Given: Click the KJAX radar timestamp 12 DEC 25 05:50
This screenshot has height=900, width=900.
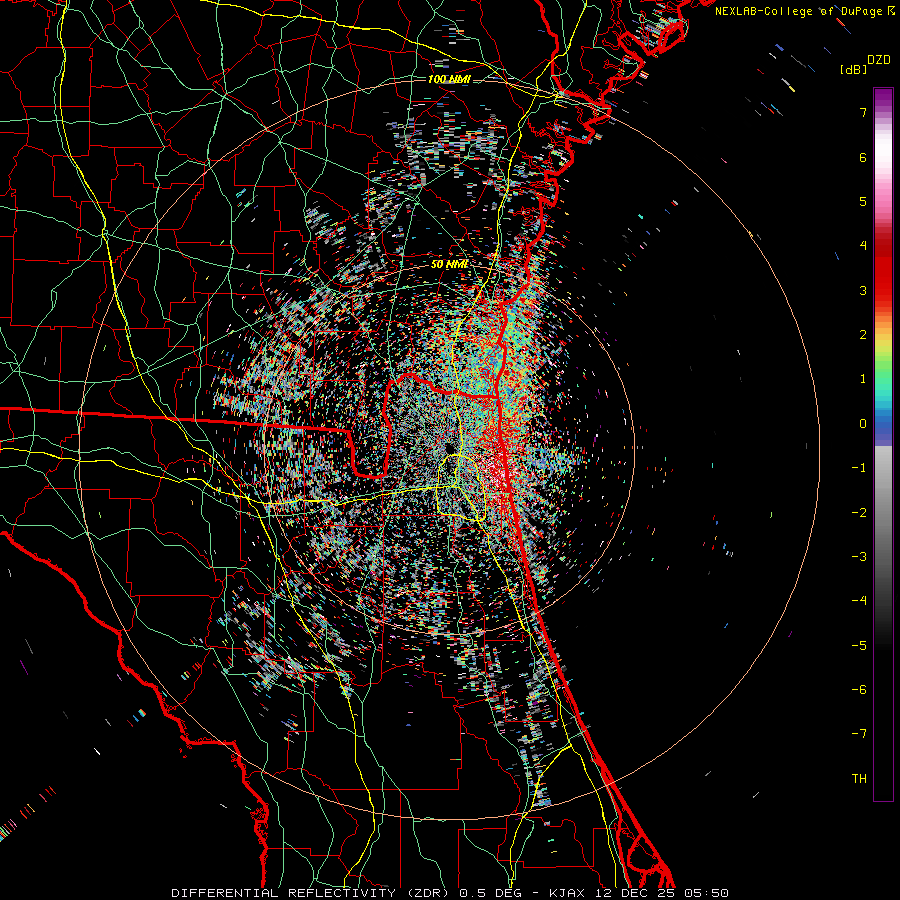Looking at the screenshot, I should 639,893.
